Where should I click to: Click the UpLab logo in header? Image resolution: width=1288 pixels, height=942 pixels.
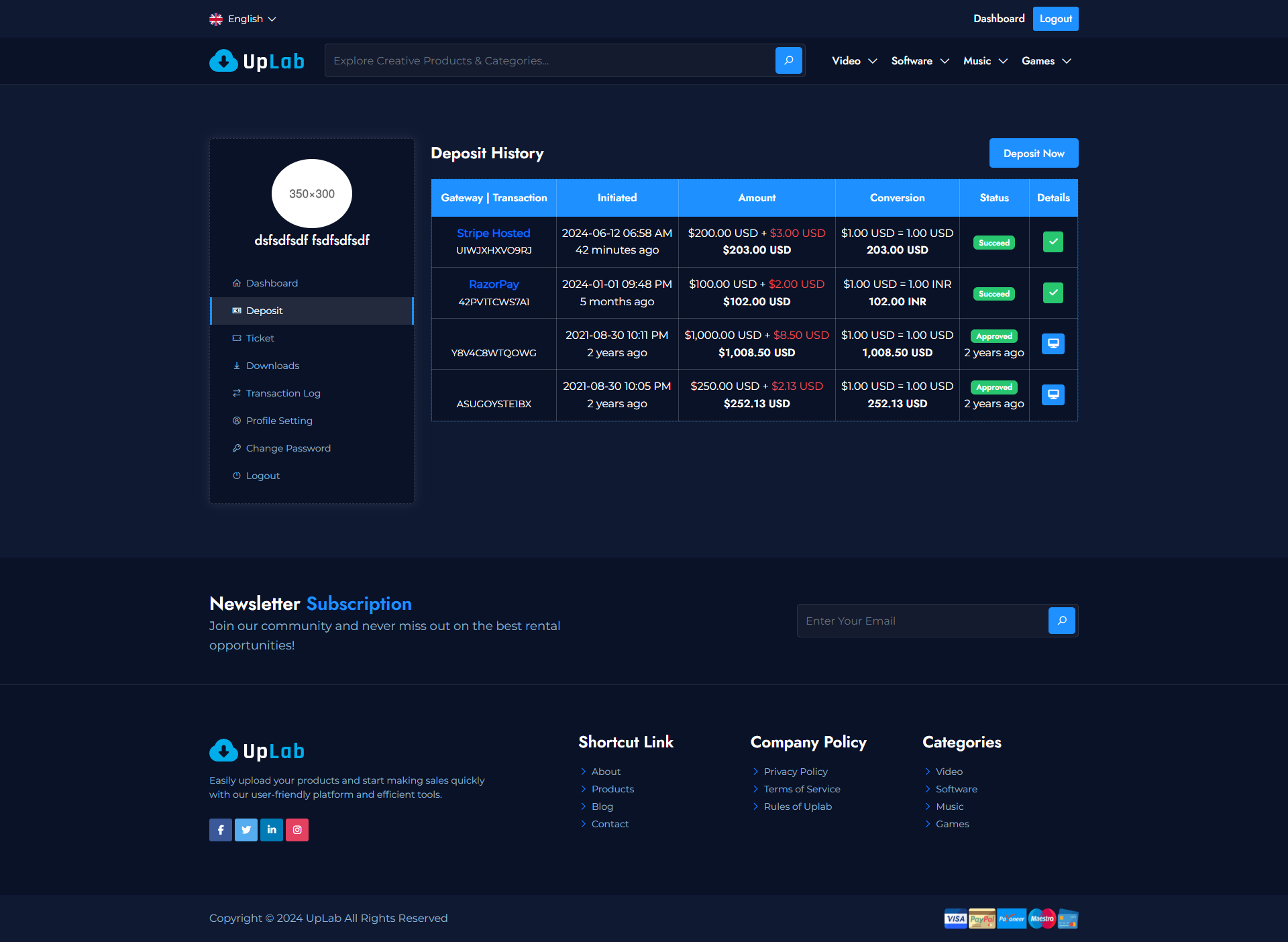[257, 61]
